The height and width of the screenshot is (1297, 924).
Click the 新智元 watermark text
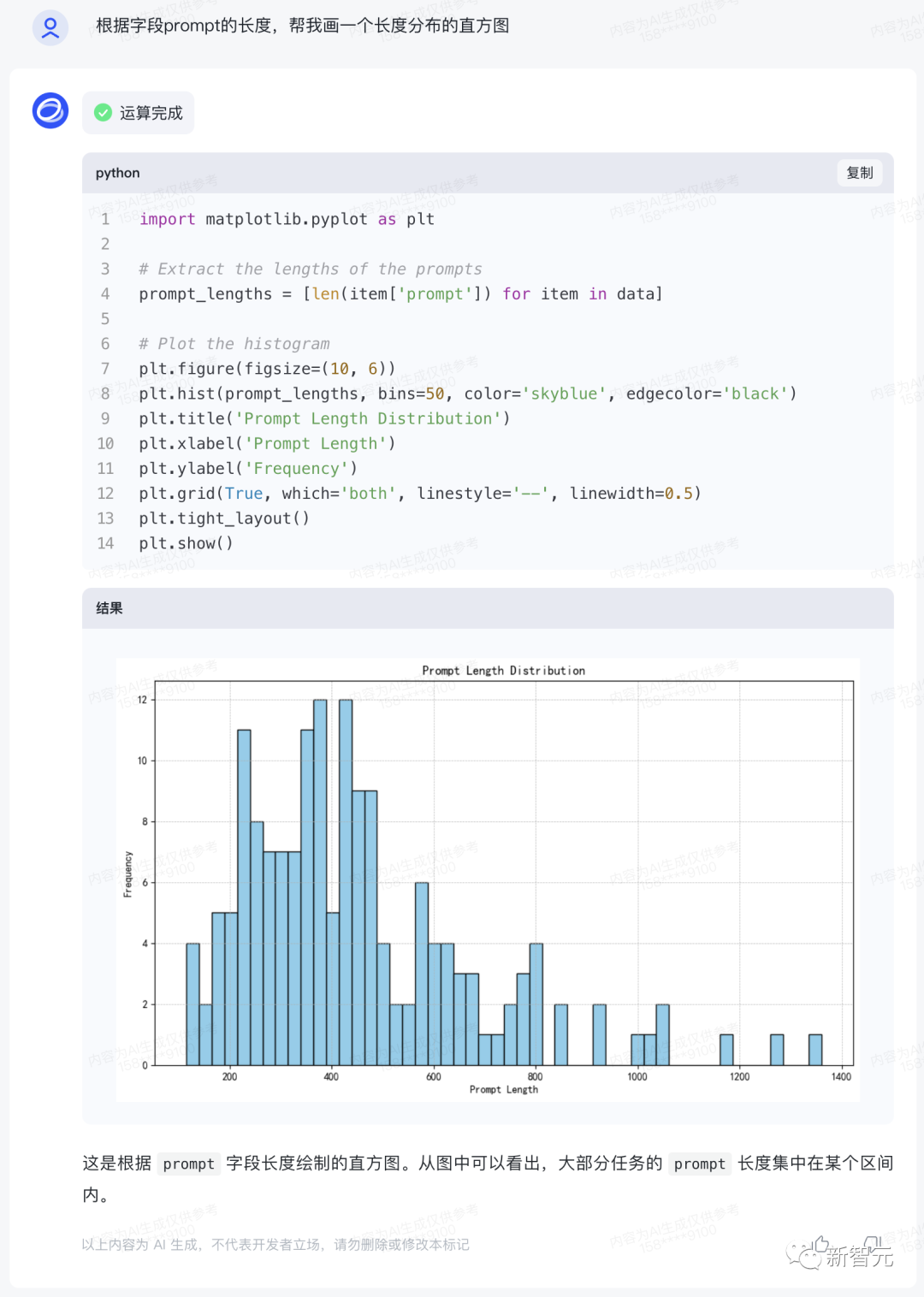point(858,1256)
